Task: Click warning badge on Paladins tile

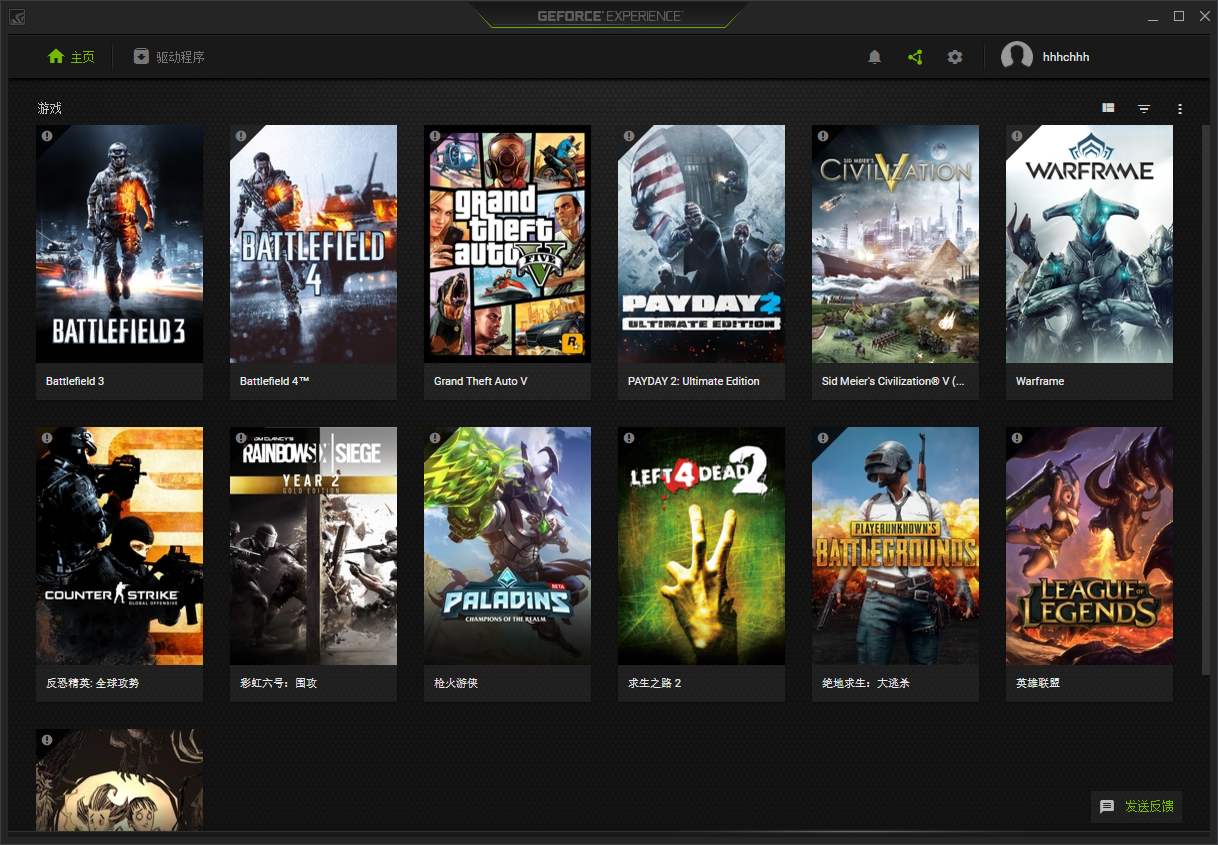Action: click(435, 438)
